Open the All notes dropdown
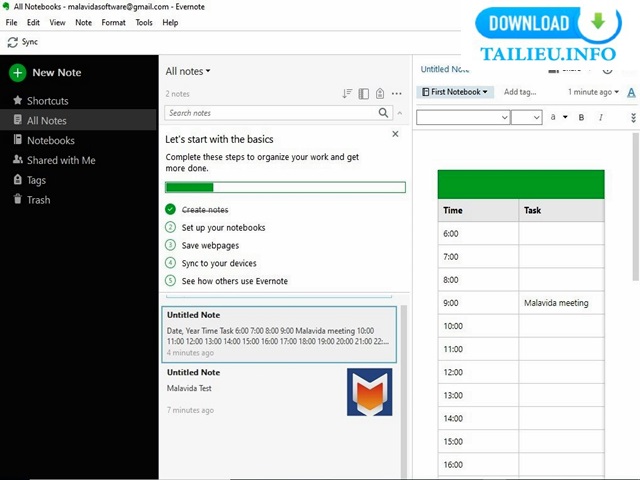This screenshot has width=640, height=480. (188, 71)
